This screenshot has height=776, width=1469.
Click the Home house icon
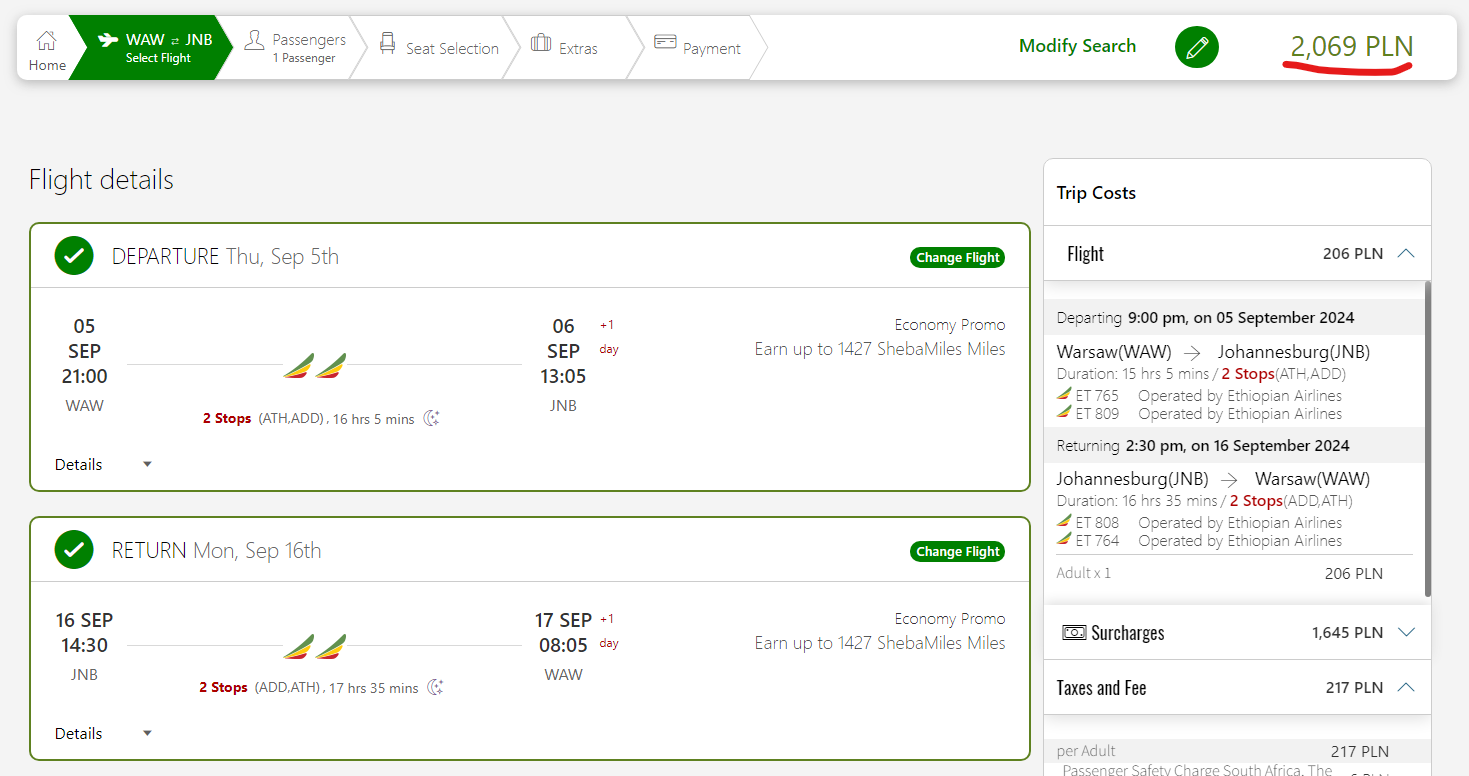[x=46, y=41]
